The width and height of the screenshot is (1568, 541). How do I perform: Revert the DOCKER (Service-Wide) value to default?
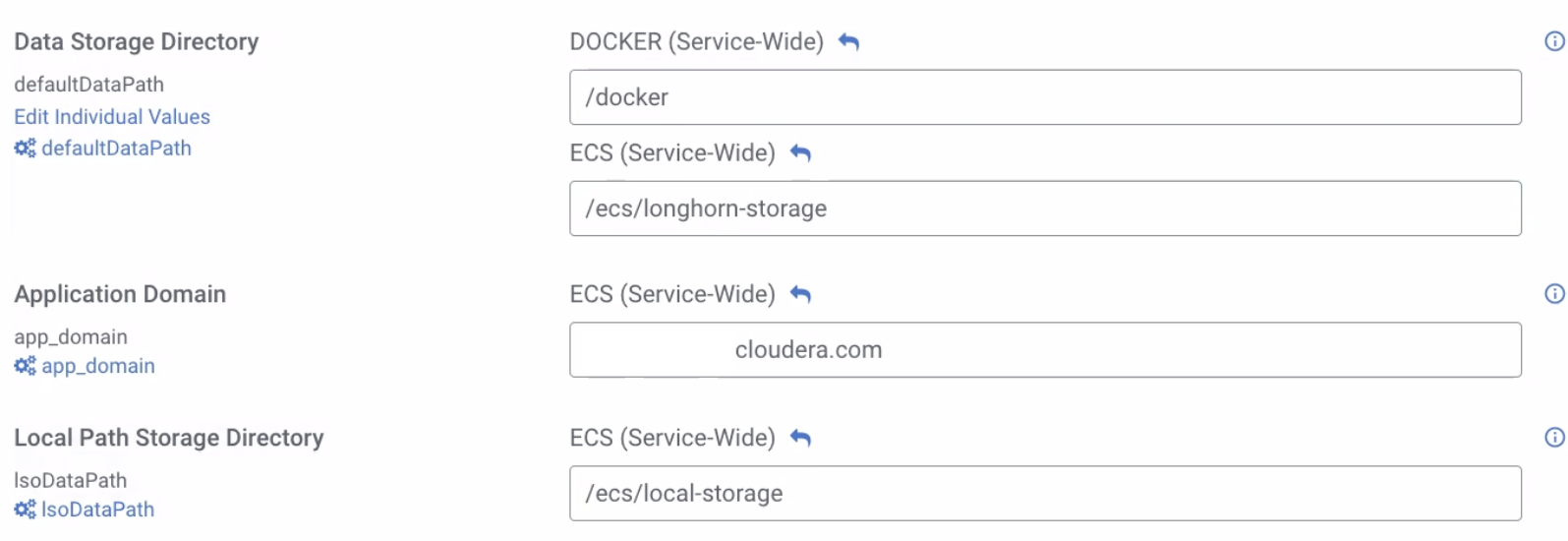pyautogui.click(x=848, y=41)
